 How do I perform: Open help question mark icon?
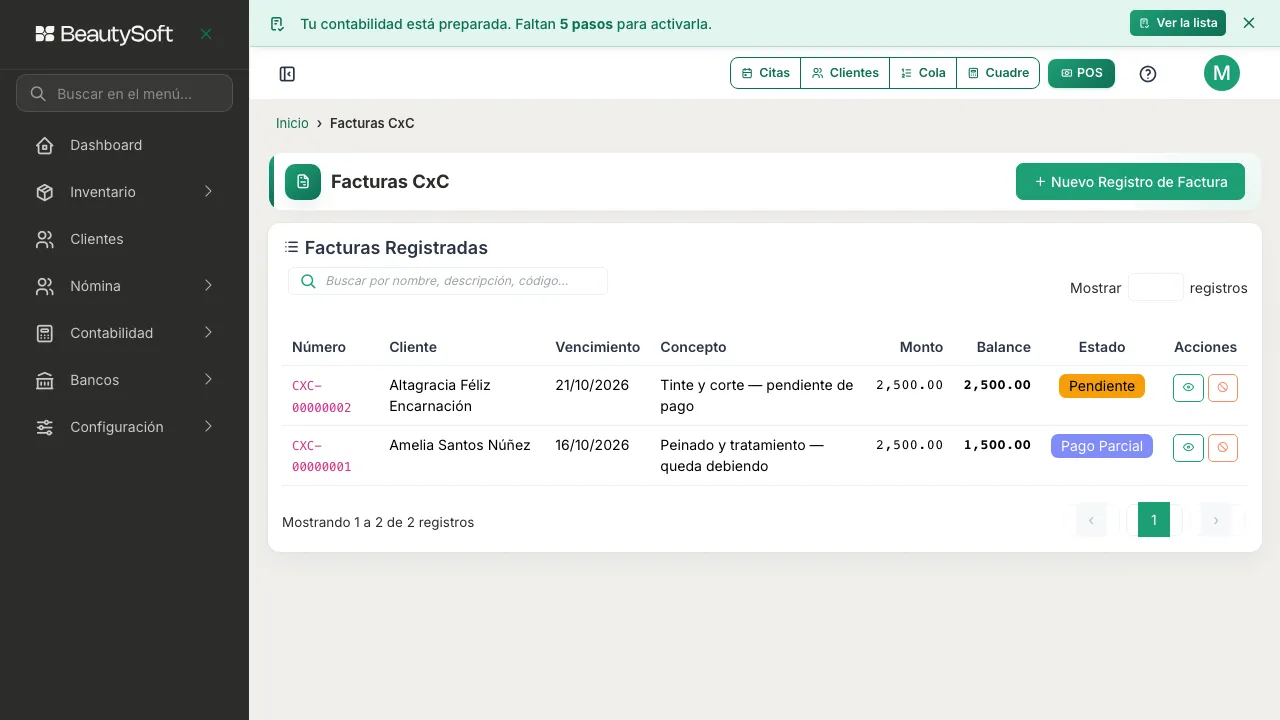point(1148,73)
